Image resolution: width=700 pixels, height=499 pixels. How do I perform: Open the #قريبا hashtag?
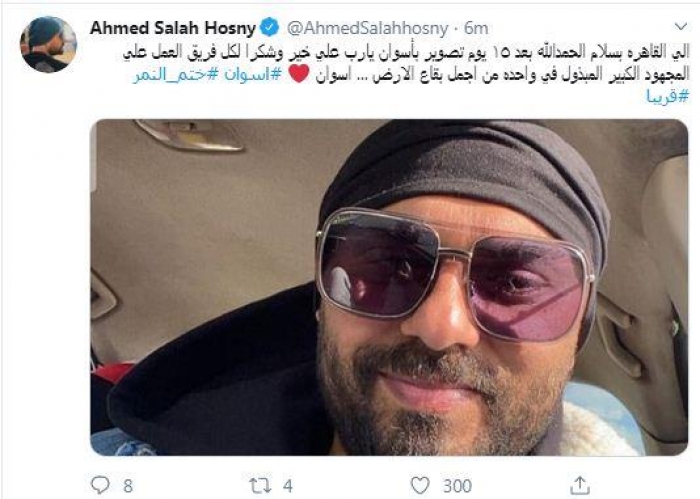pos(667,96)
